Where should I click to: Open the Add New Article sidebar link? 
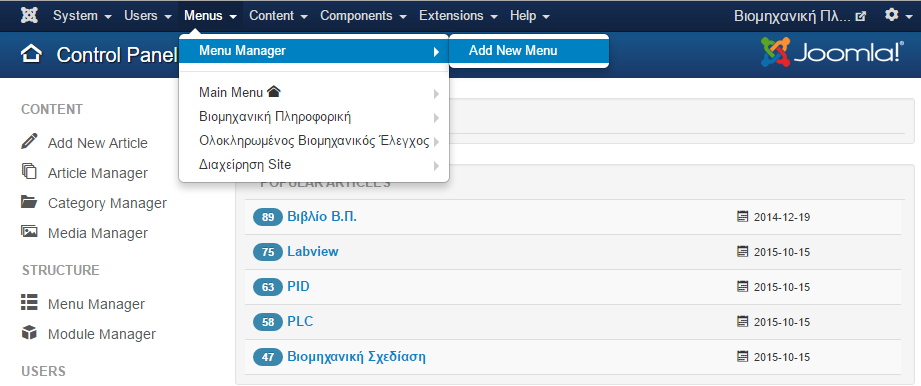[98, 143]
